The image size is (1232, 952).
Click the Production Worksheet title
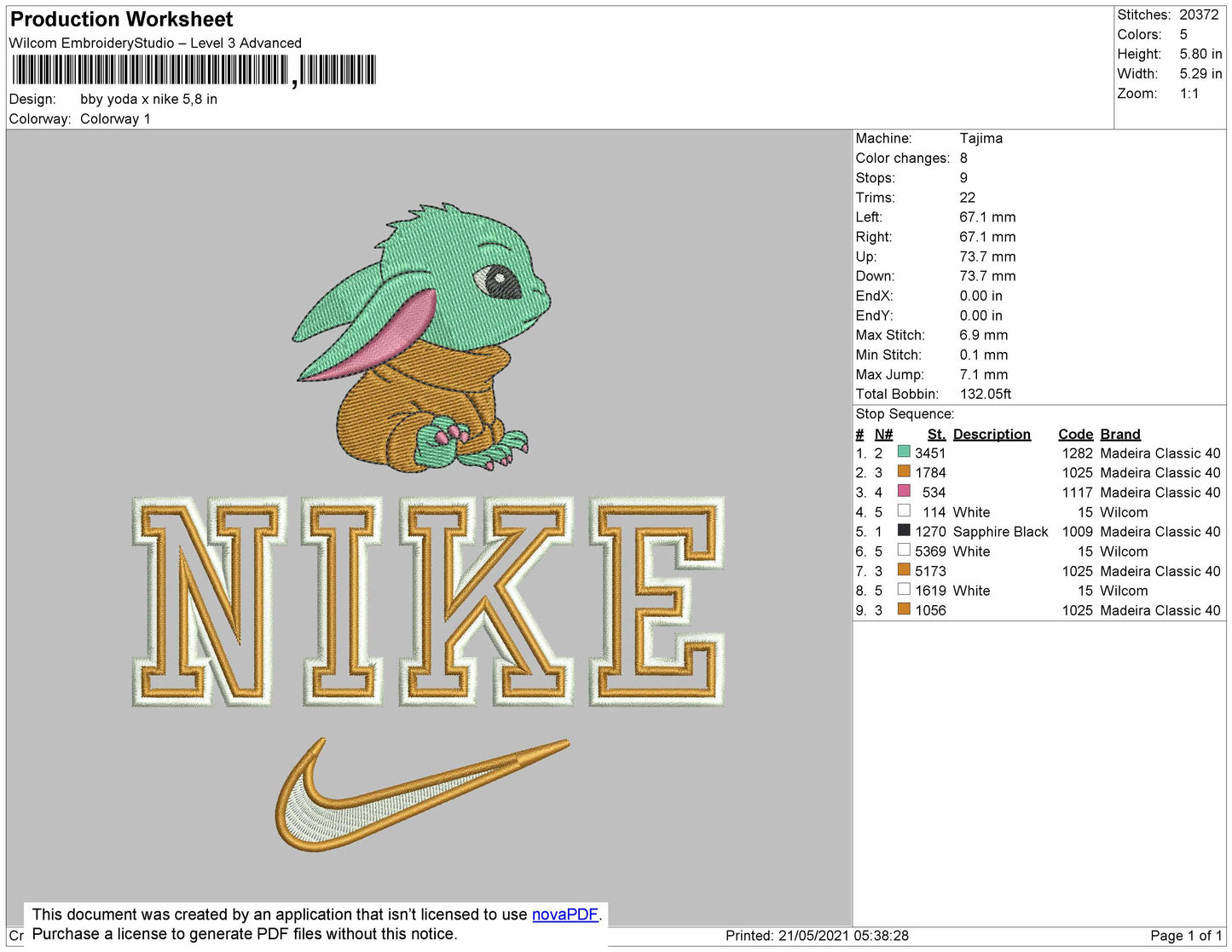[x=121, y=19]
